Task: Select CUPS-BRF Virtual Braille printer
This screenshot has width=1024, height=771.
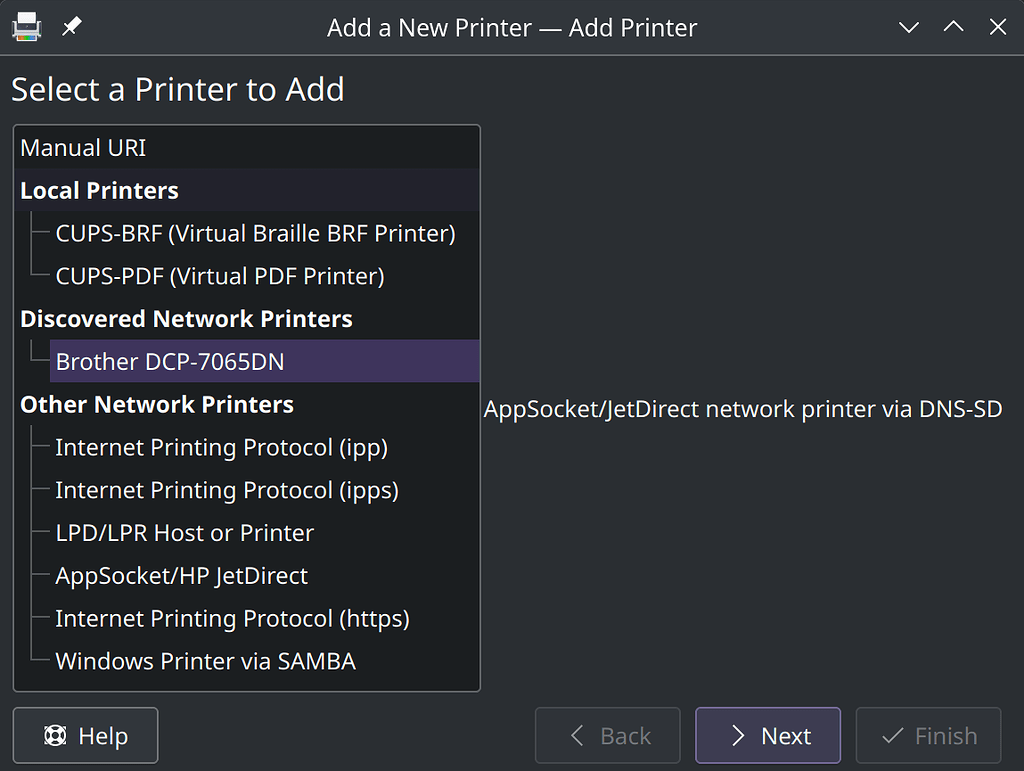Action: (255, 233)
